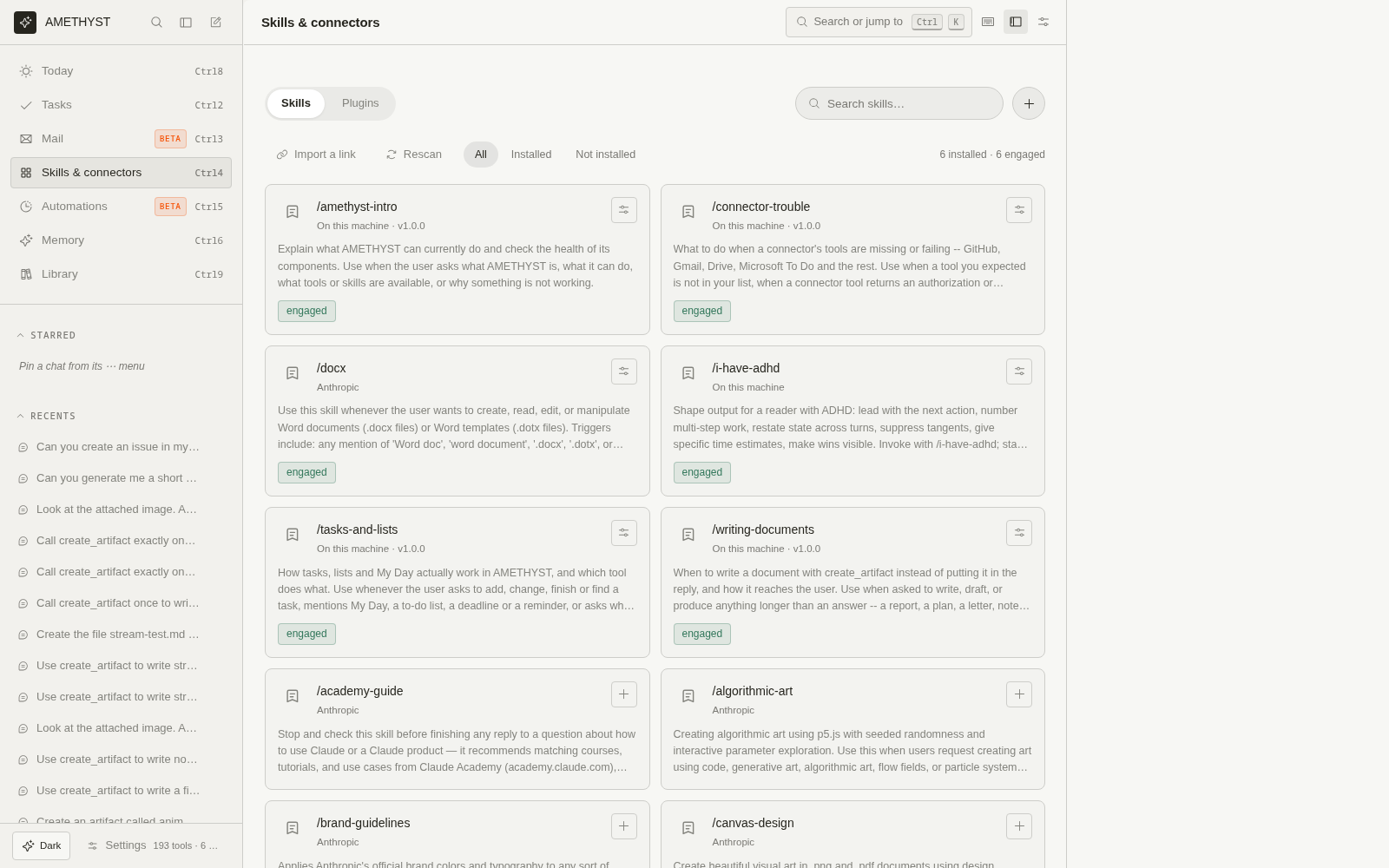Click the document icon on /docx card
This screenshot has height=868, width=1389.
point(293,373)
